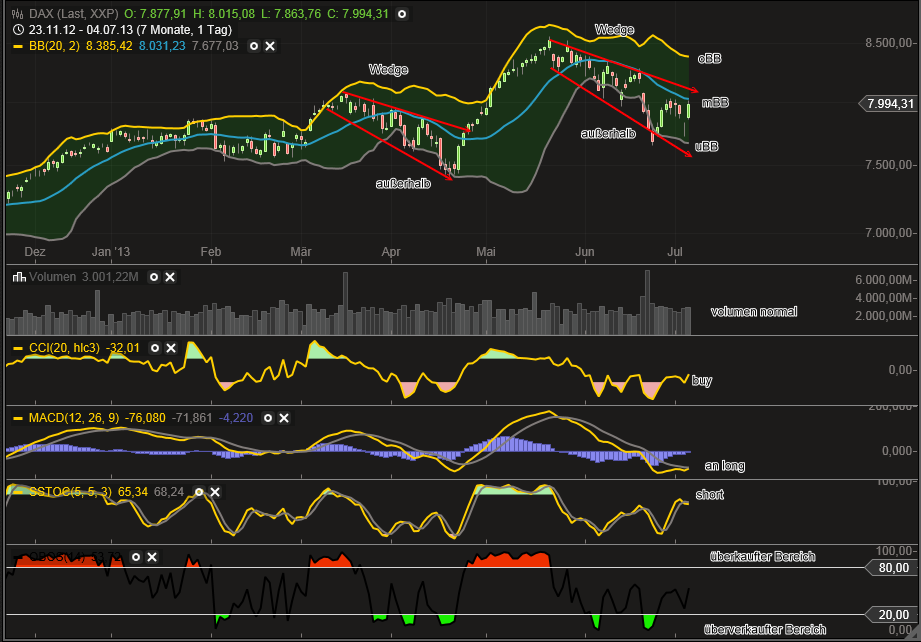Click the MACD histogram value -4,220

click(236, 418)
